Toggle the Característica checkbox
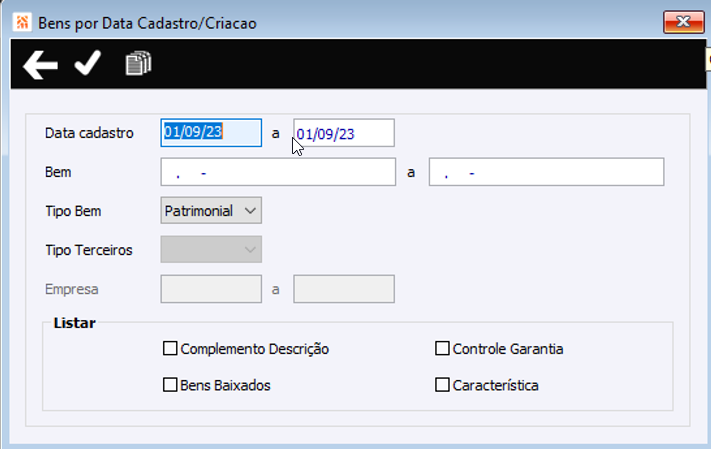This screenshot has height=449, width=711. pyautogui.click(x=442, y=385)
